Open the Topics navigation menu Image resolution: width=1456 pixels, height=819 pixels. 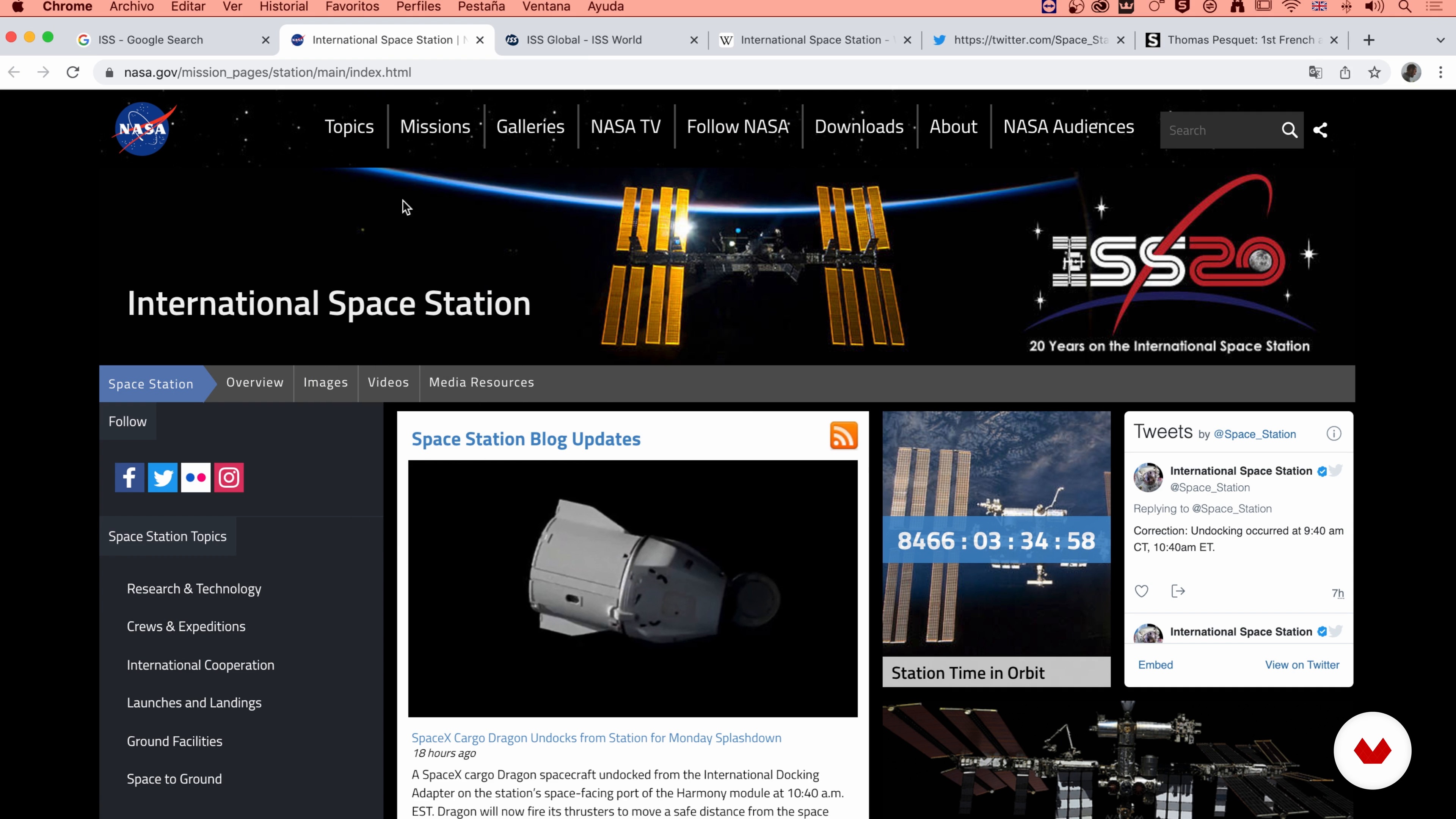349,127
